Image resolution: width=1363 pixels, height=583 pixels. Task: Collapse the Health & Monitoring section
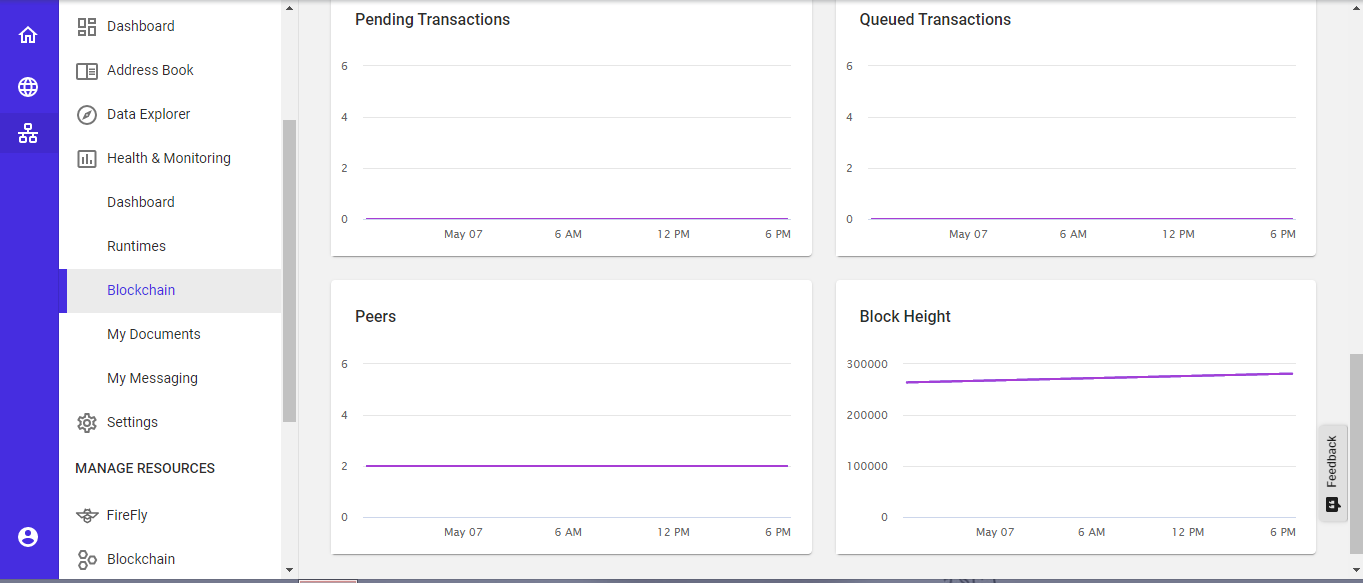coord(170,158)
